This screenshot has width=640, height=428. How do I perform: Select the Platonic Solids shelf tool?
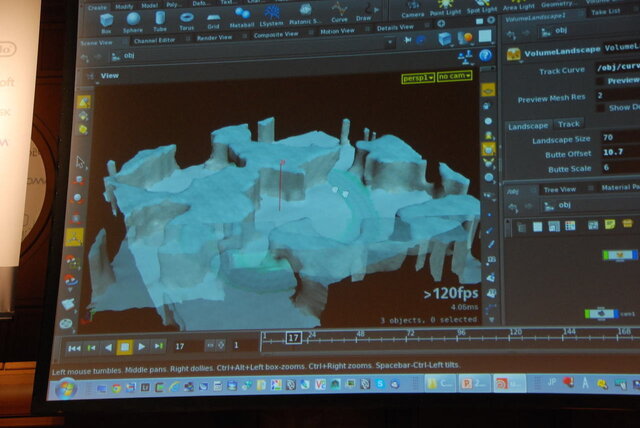(x=304, y=15)
